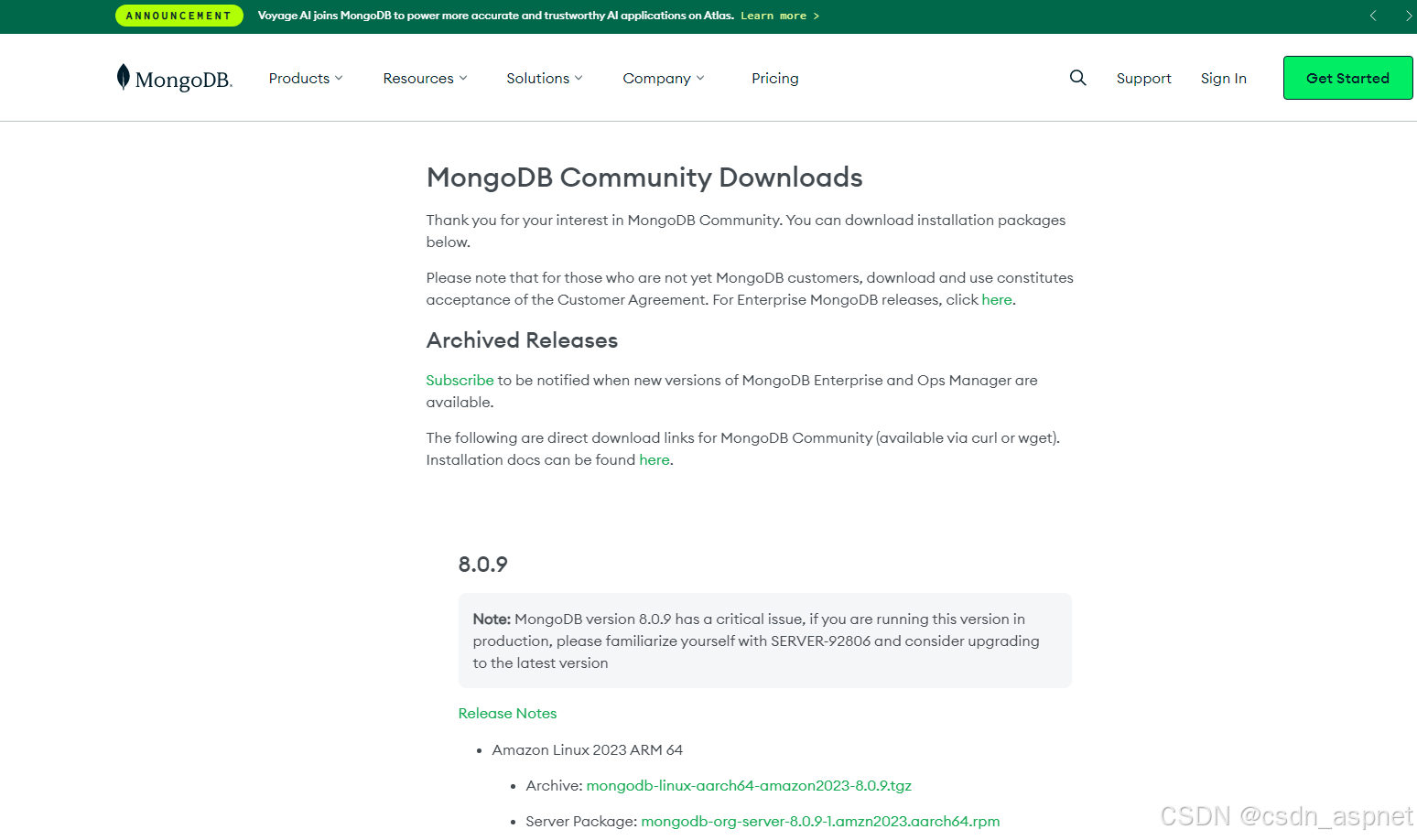Click the Archived Releases heading
The width and height of the screenshot is (1417, 840).
(522, 340)
